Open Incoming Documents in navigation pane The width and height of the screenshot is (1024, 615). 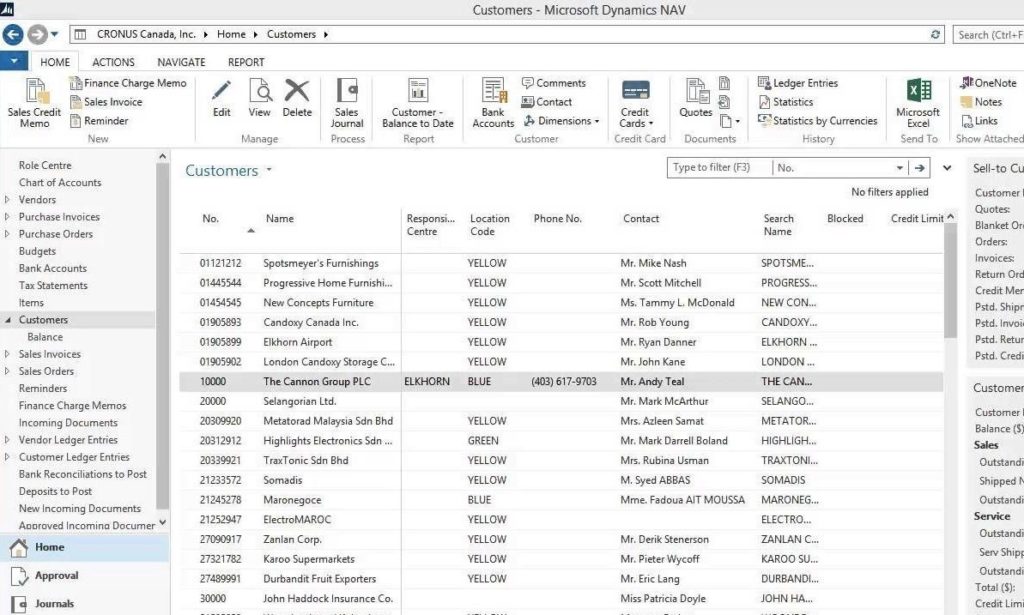tap(68, 423)
